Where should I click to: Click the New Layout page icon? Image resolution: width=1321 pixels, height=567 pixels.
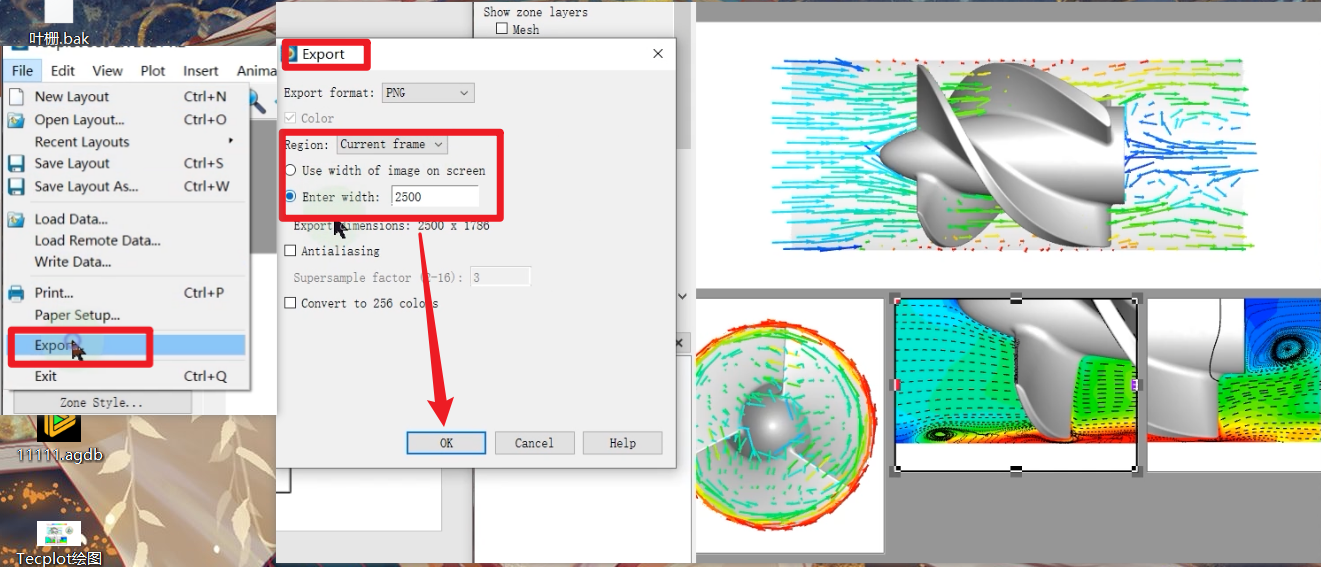pos(16,97)
